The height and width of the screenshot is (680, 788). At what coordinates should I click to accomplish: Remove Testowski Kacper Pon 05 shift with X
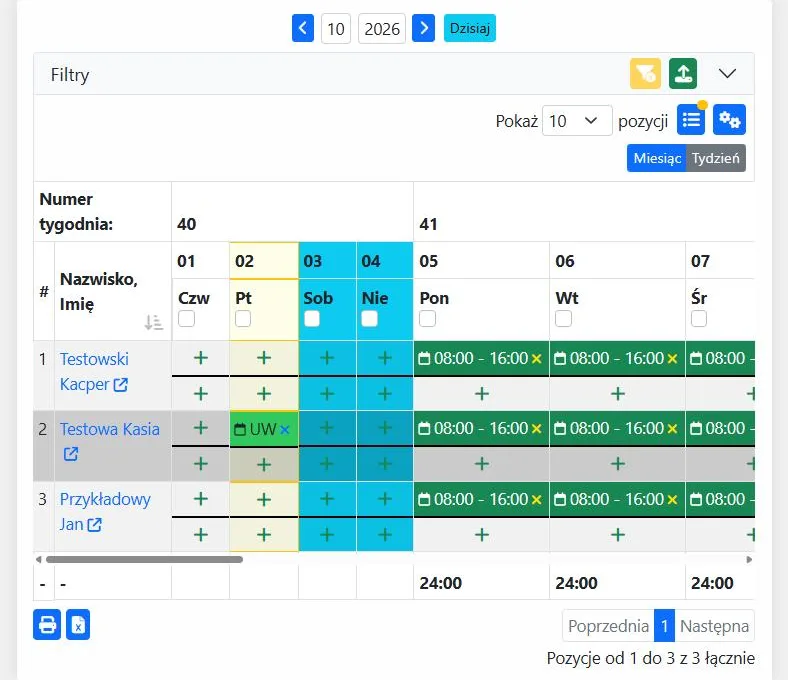[537, 358]
